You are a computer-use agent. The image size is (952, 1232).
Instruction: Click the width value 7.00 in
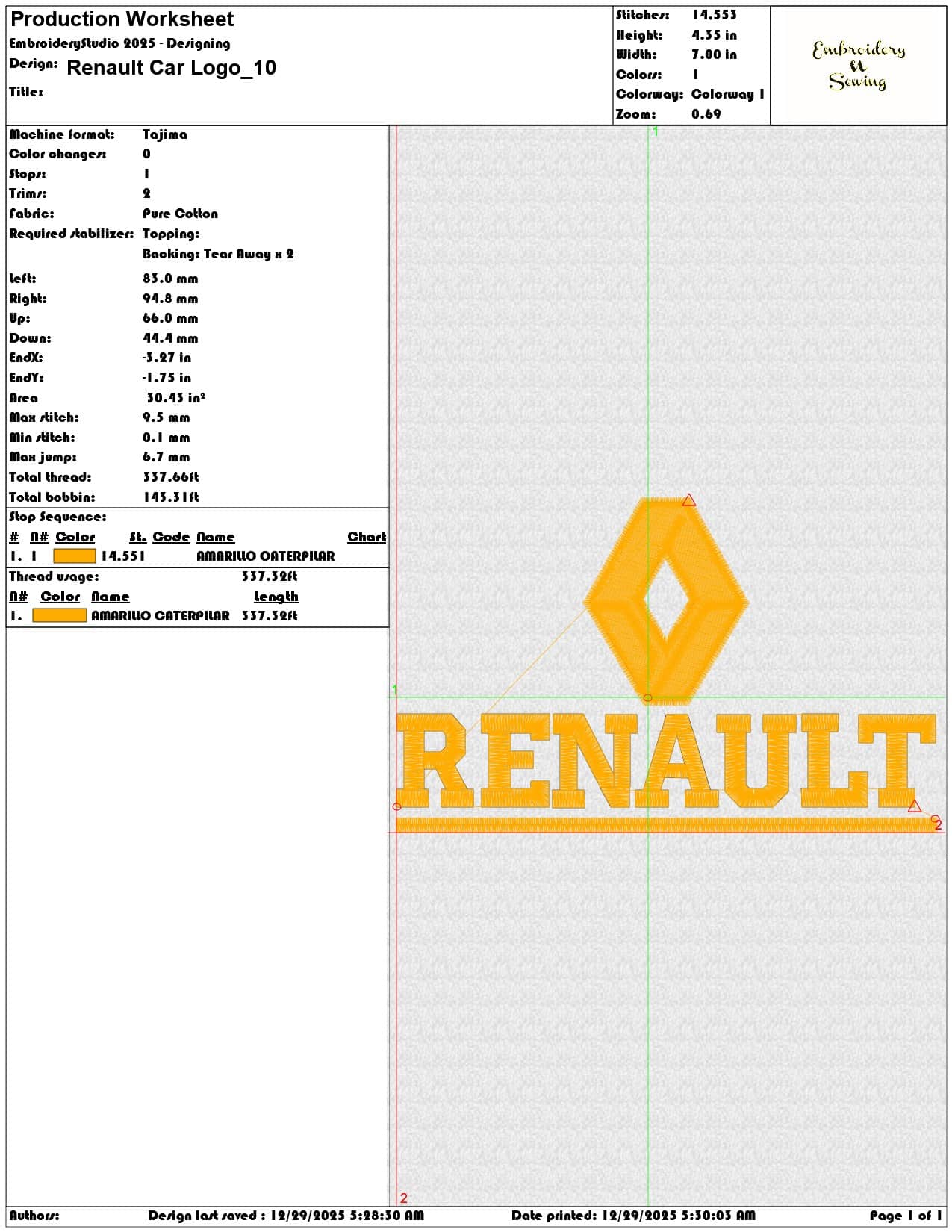714,55
